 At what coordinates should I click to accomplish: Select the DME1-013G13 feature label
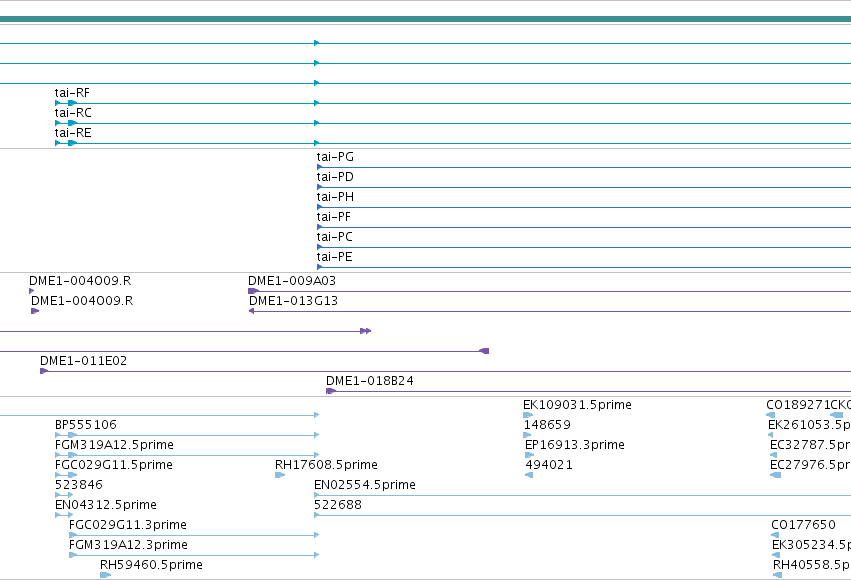point(294,301)
